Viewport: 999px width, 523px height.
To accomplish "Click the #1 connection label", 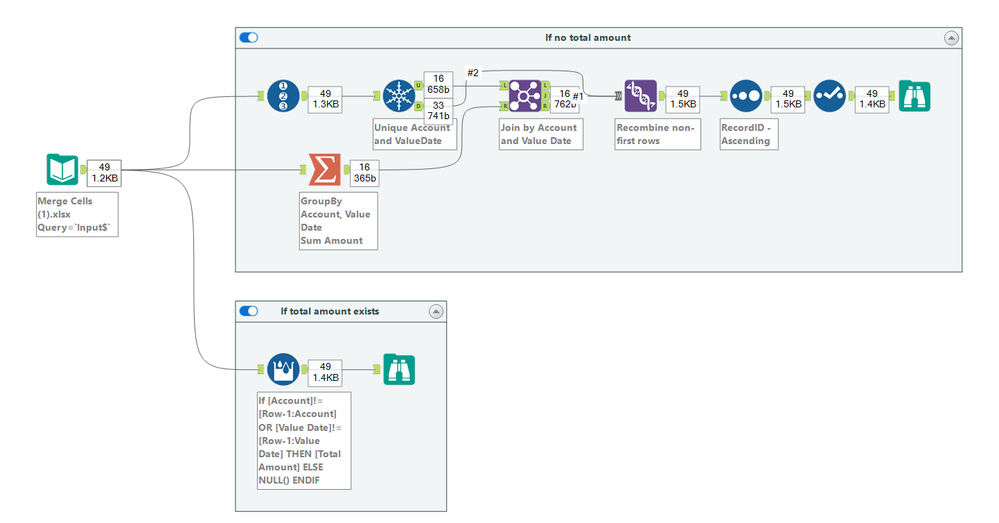I will click(x=578, y=96).
